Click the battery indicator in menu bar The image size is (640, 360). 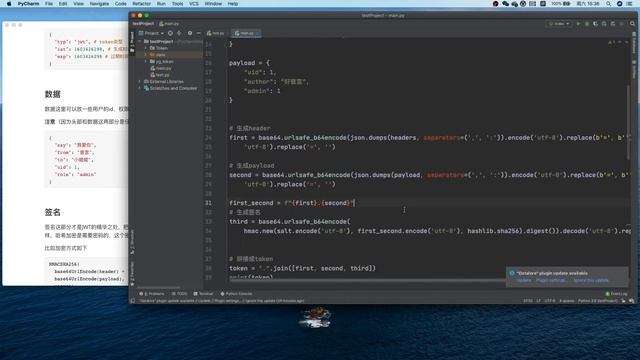(561, 4)
